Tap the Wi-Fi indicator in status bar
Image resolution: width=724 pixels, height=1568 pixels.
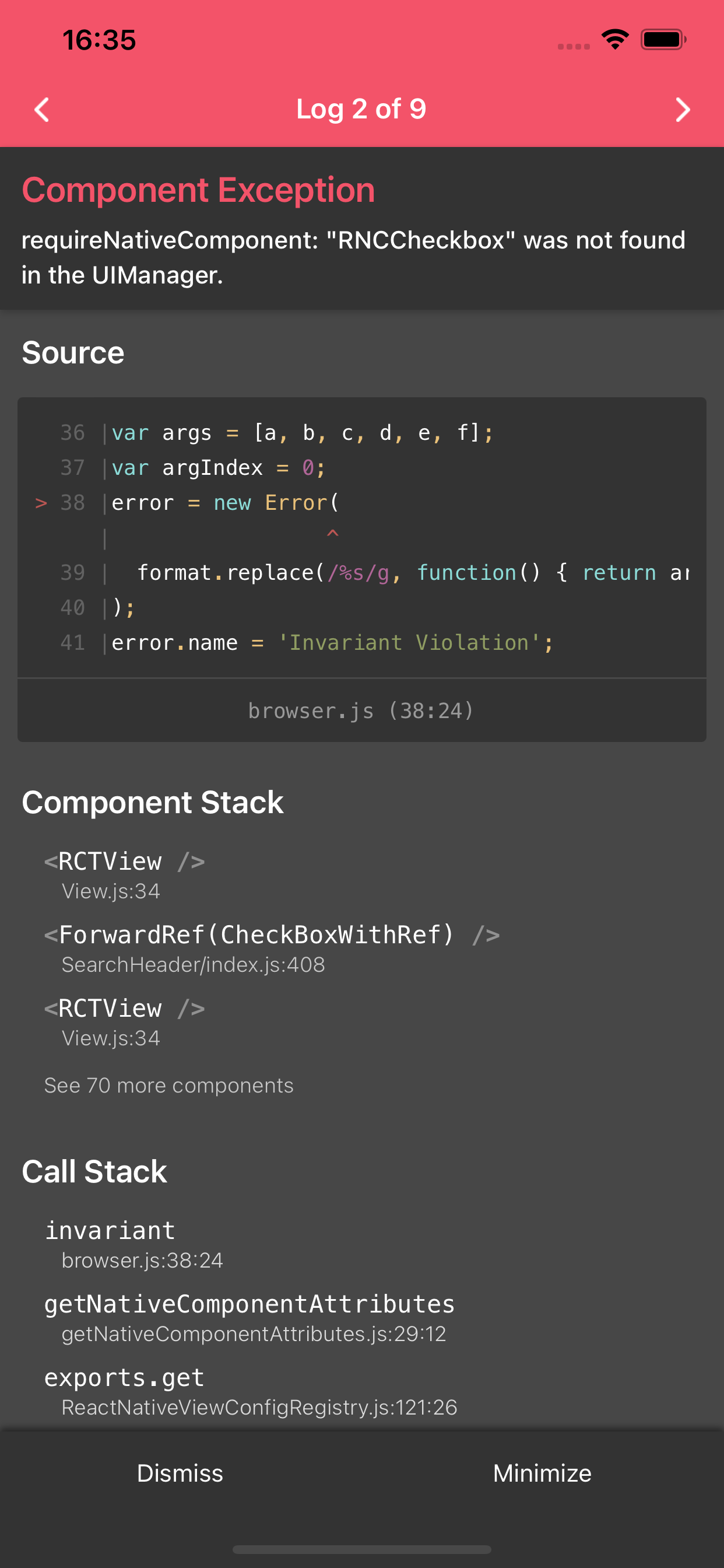614,39
